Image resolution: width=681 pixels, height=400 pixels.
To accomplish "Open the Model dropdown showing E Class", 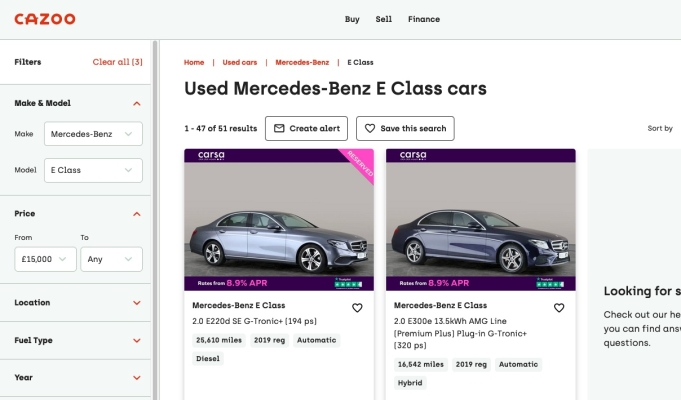I will click(x=93, y=170).
